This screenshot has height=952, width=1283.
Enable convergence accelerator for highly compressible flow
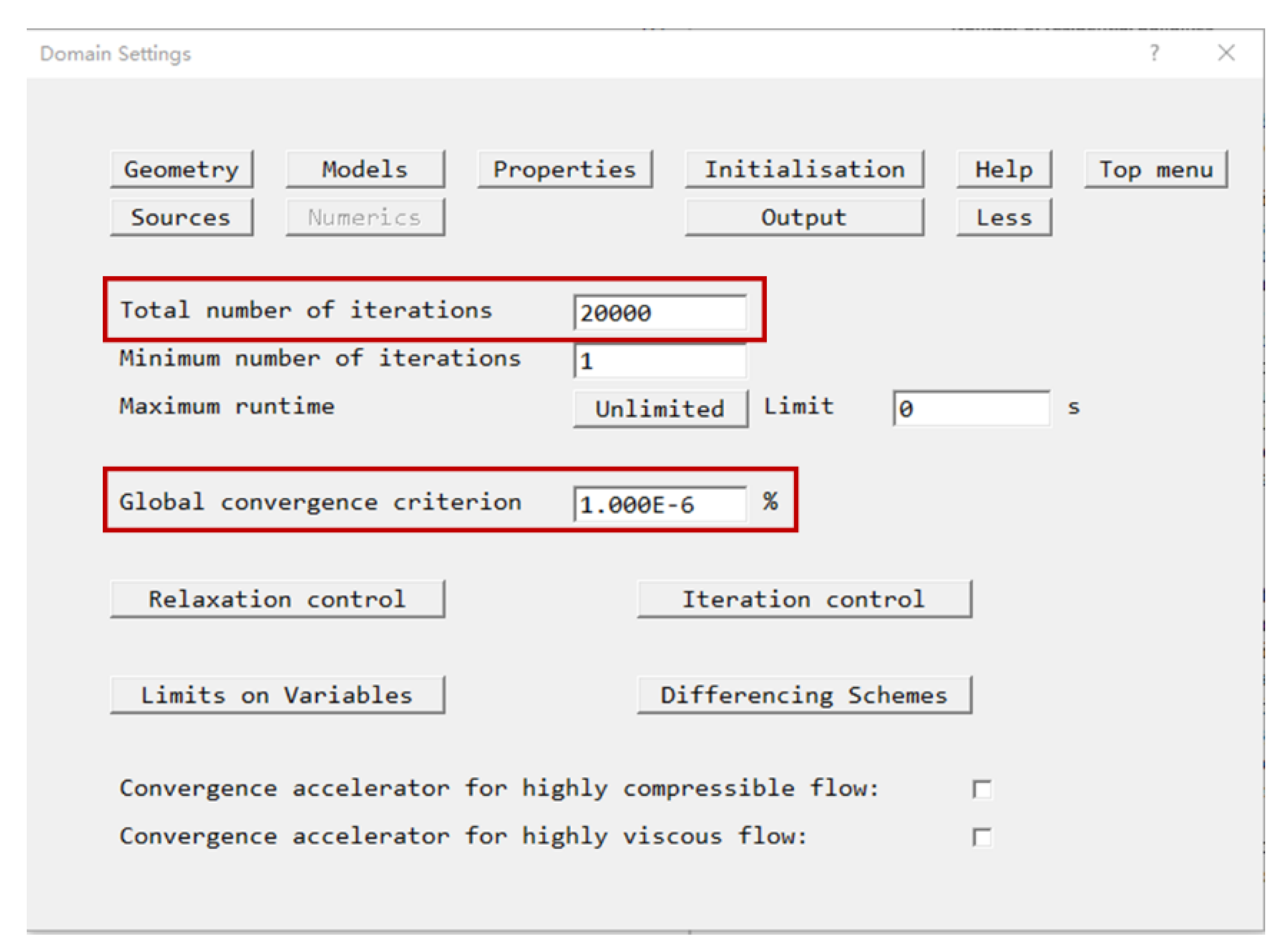(982, 789)
